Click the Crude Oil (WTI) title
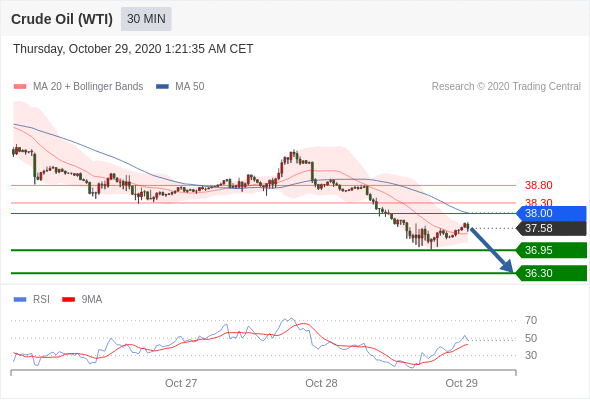Screen dimensions: 590x400 (x=62, y=19)
